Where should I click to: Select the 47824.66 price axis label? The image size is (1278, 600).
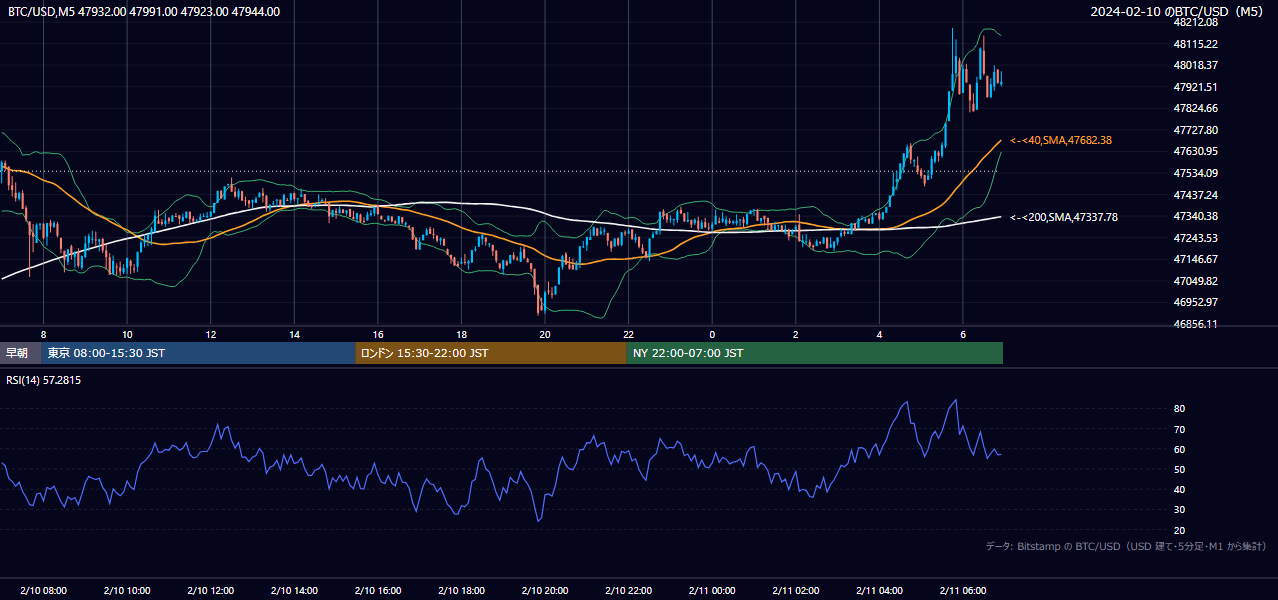pyautogui.click(x=1195, y=108)
